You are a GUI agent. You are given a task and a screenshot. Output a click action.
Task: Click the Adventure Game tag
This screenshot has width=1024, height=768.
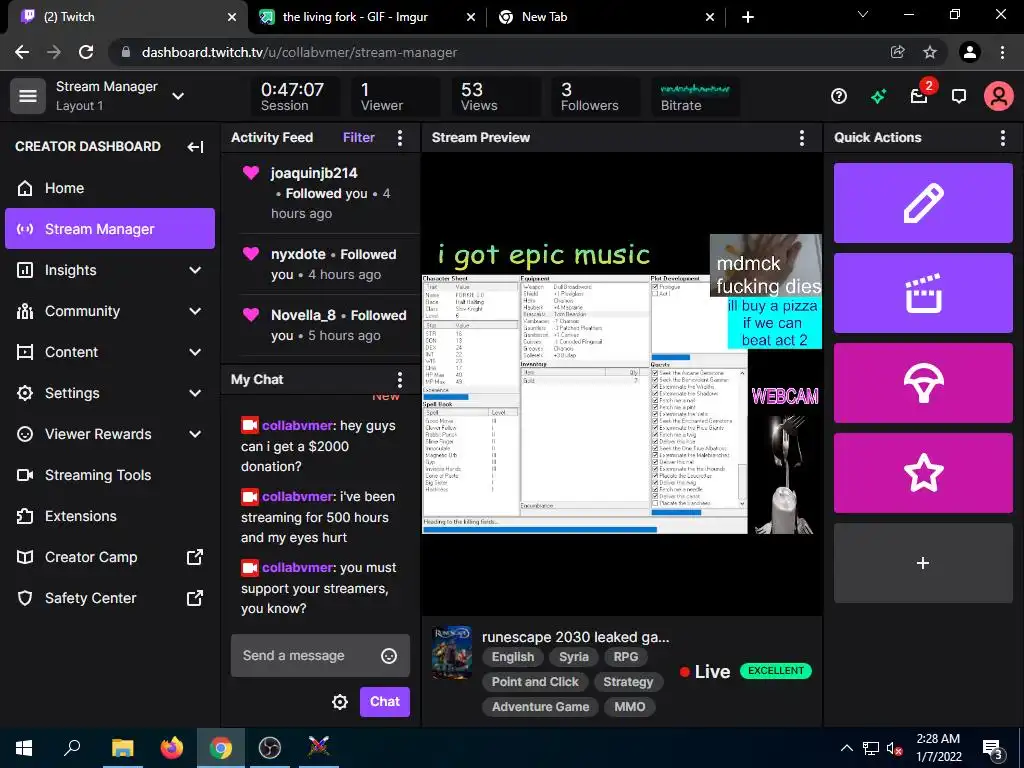click(x=540, y=707)
